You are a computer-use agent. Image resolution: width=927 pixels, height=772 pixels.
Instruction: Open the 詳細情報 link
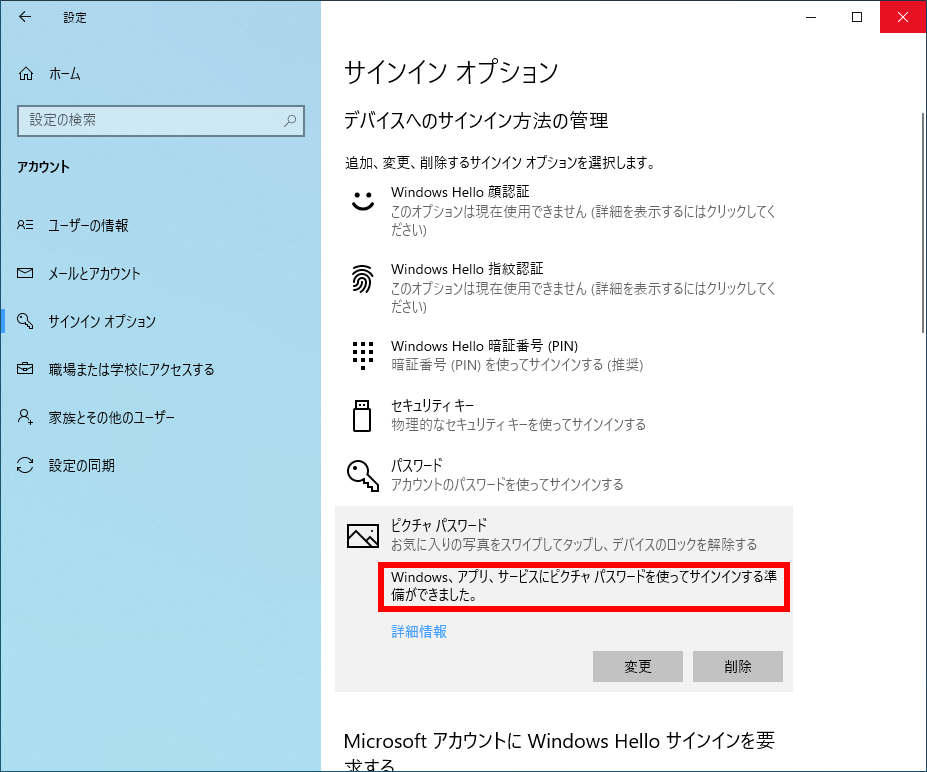coord(419,631)
